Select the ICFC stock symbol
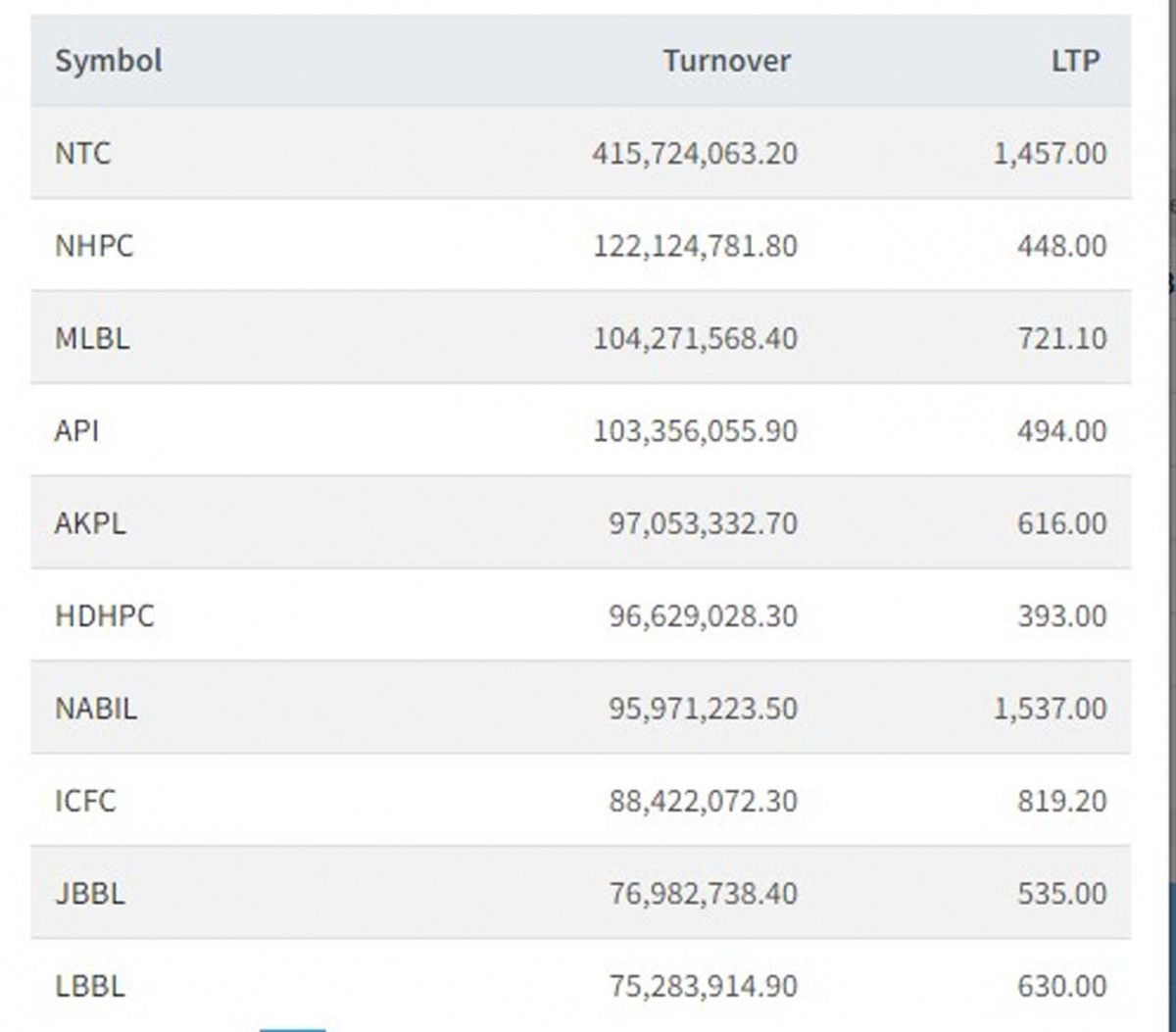 [x=85, y=802]
